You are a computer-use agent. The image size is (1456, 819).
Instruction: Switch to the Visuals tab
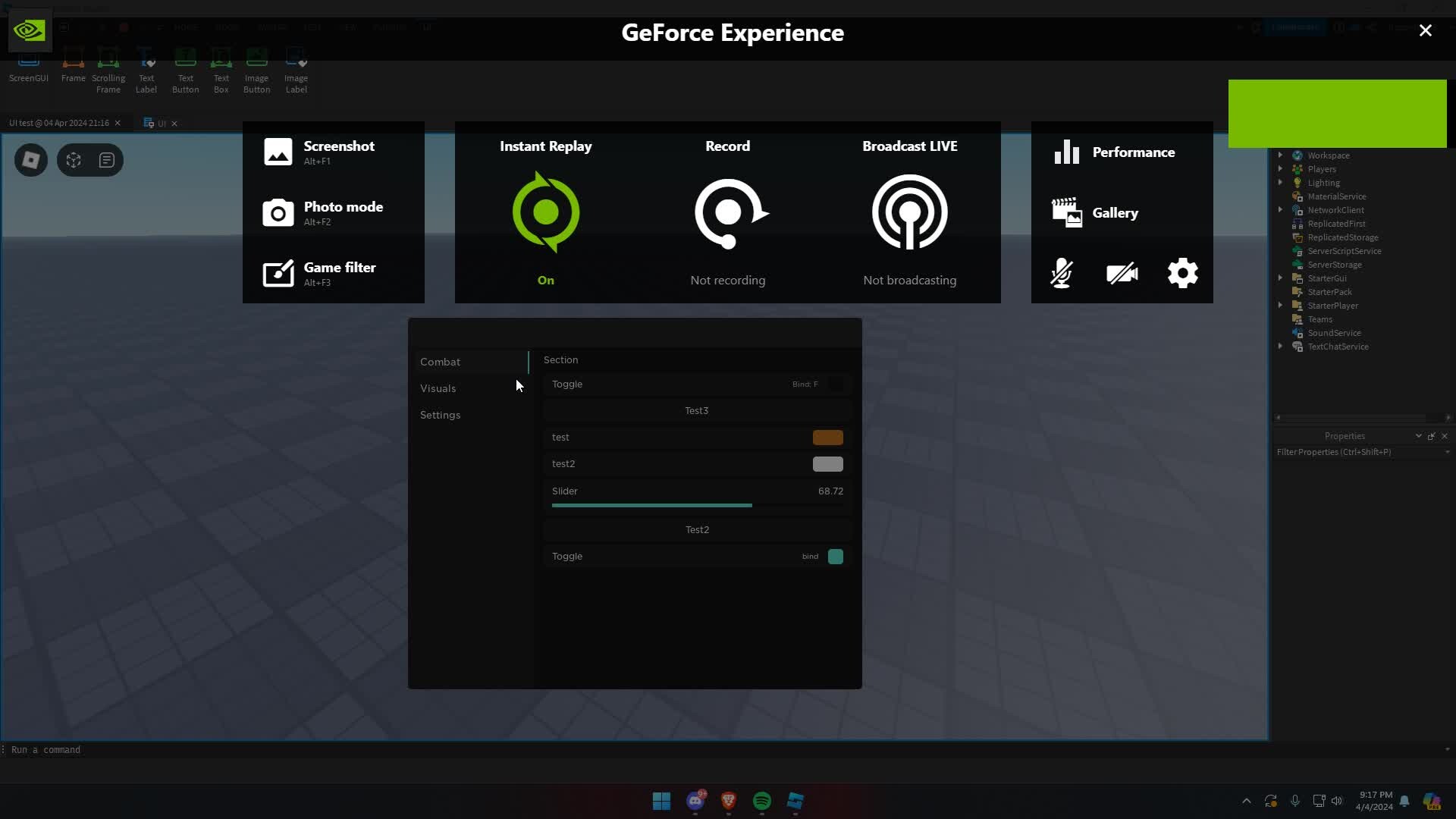(x=438, y=388)
